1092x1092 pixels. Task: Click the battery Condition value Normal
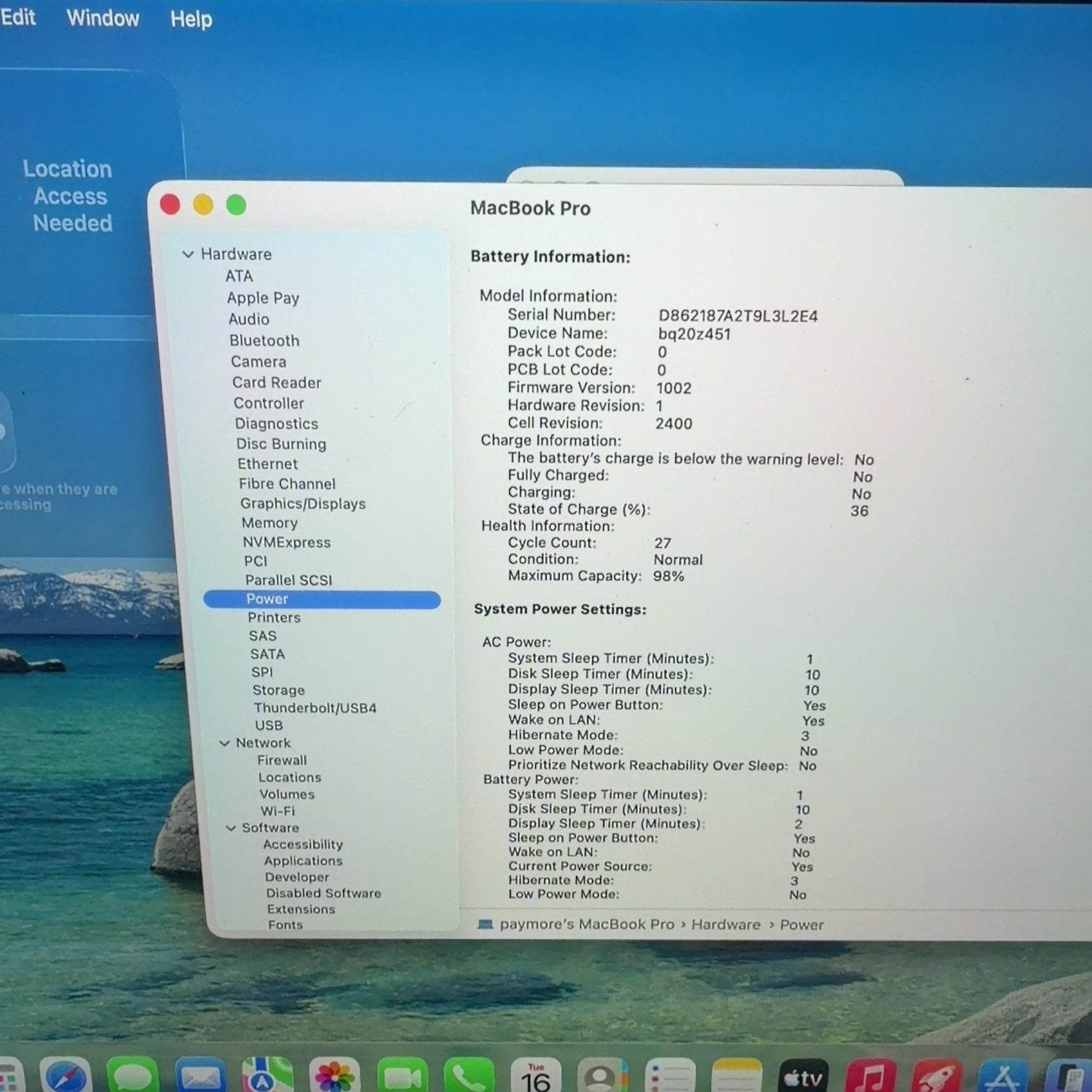(678, 560)
